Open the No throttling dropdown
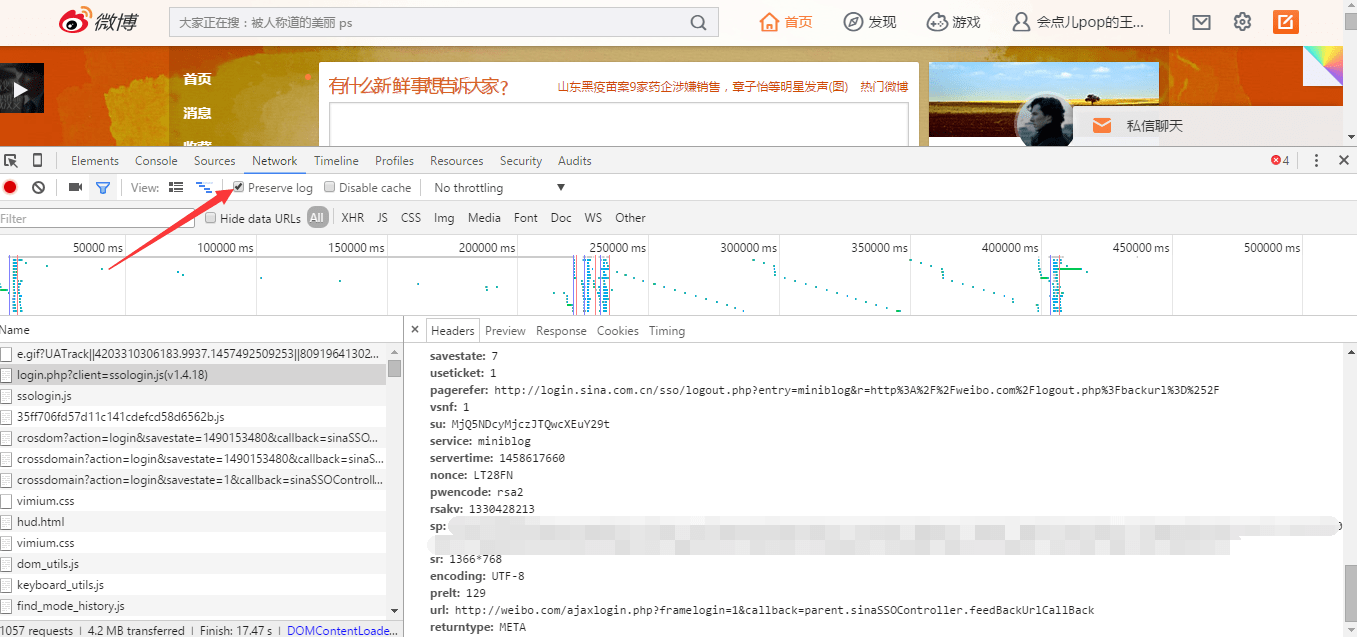Viewport: 1357px width, 637px height. click(497, 188)
